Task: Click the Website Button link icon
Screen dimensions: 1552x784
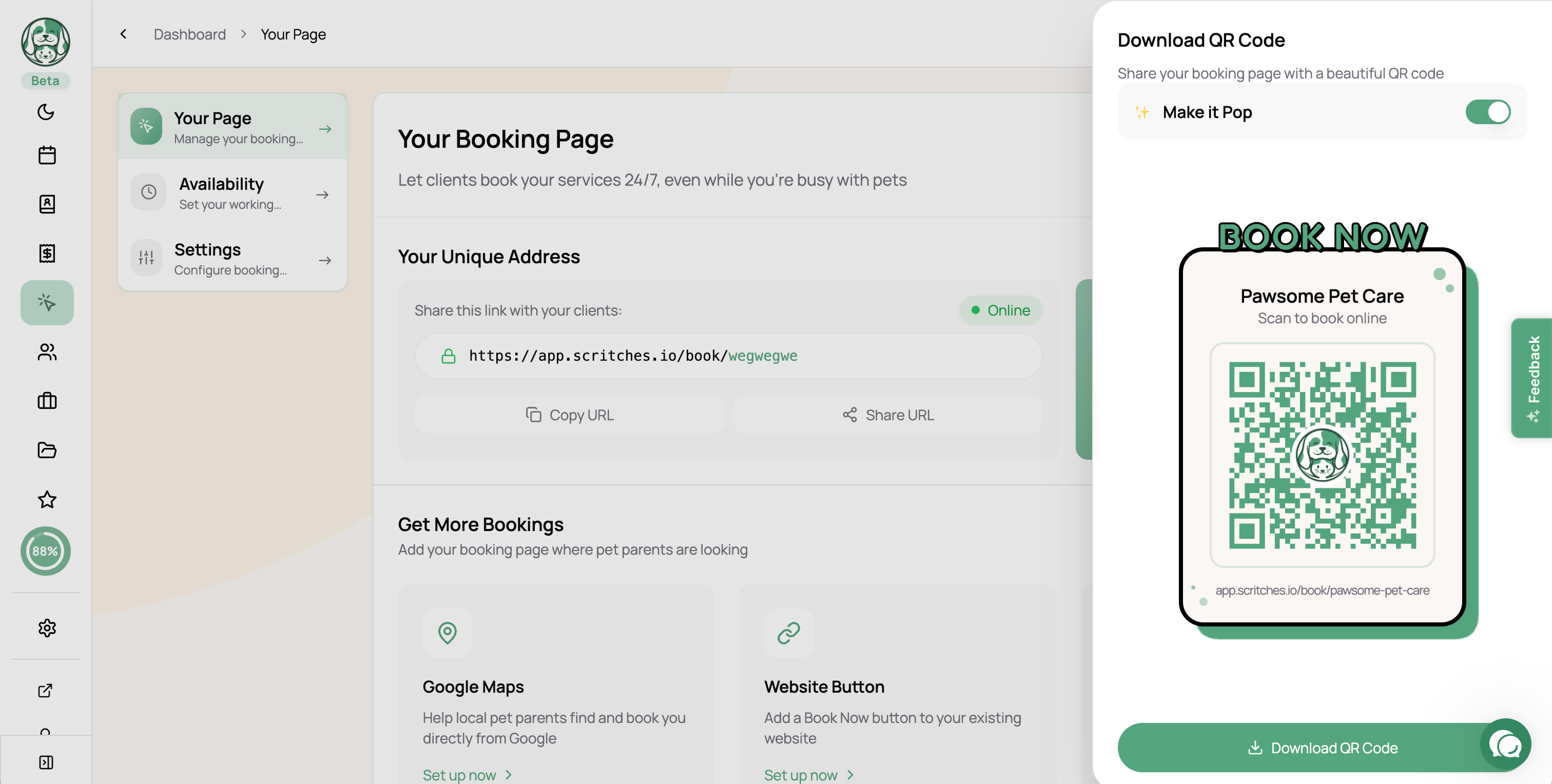Action: pos(789,633)
